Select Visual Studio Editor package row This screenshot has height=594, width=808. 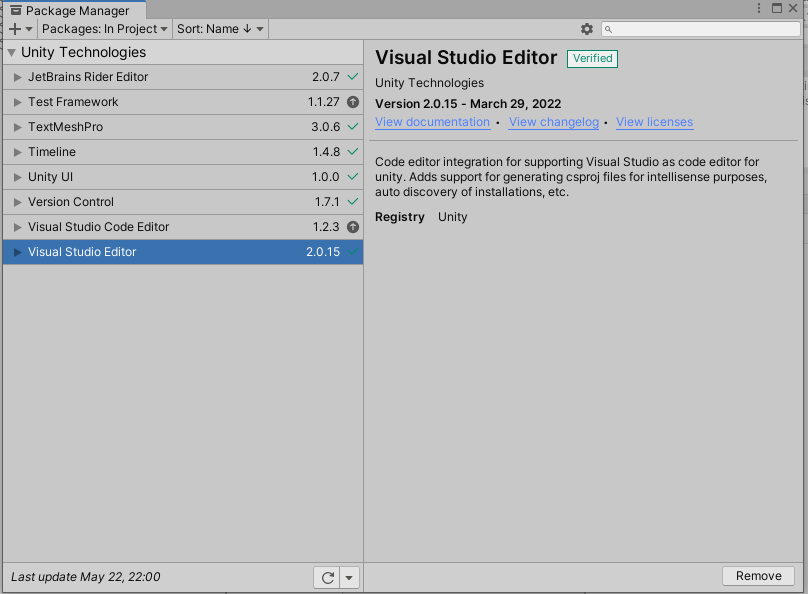pos(183,252)
